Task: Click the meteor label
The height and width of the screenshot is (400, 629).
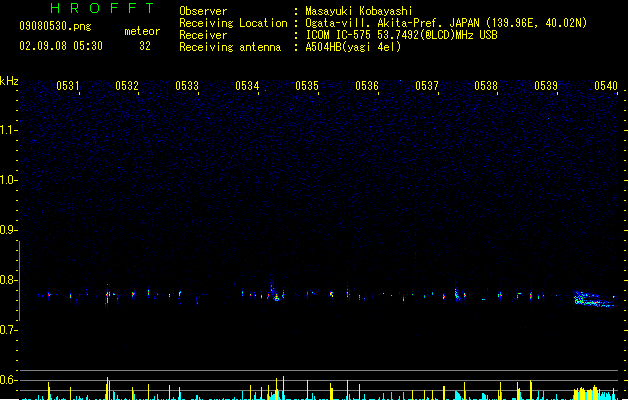Action: [x=142, y=31]
